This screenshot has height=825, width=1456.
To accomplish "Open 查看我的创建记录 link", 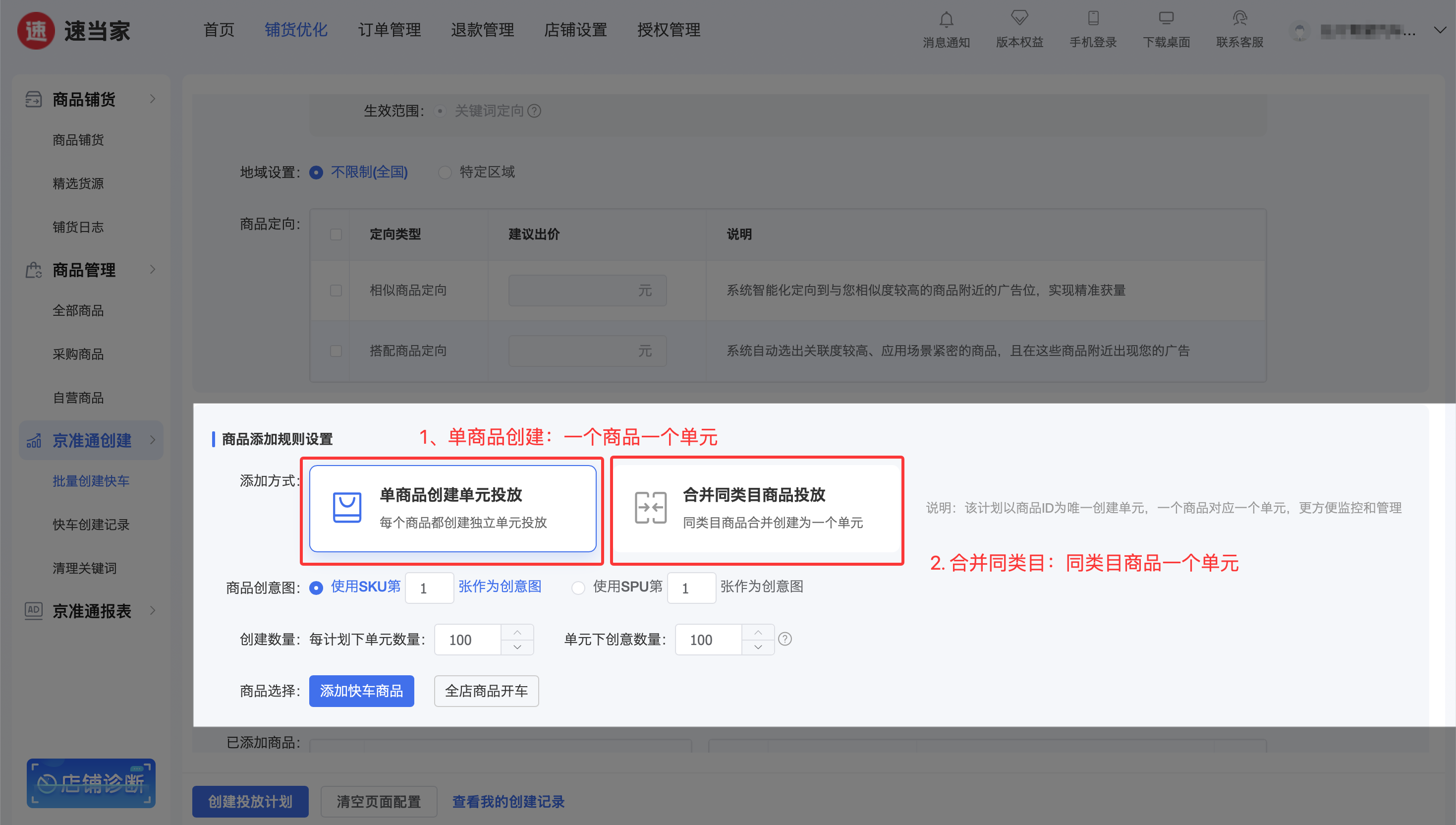I will [508, 801].
